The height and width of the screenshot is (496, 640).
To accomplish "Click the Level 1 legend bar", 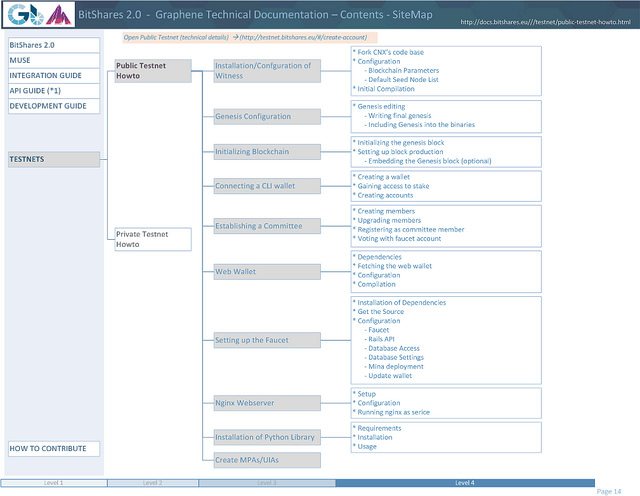I will tap(53, 483).
